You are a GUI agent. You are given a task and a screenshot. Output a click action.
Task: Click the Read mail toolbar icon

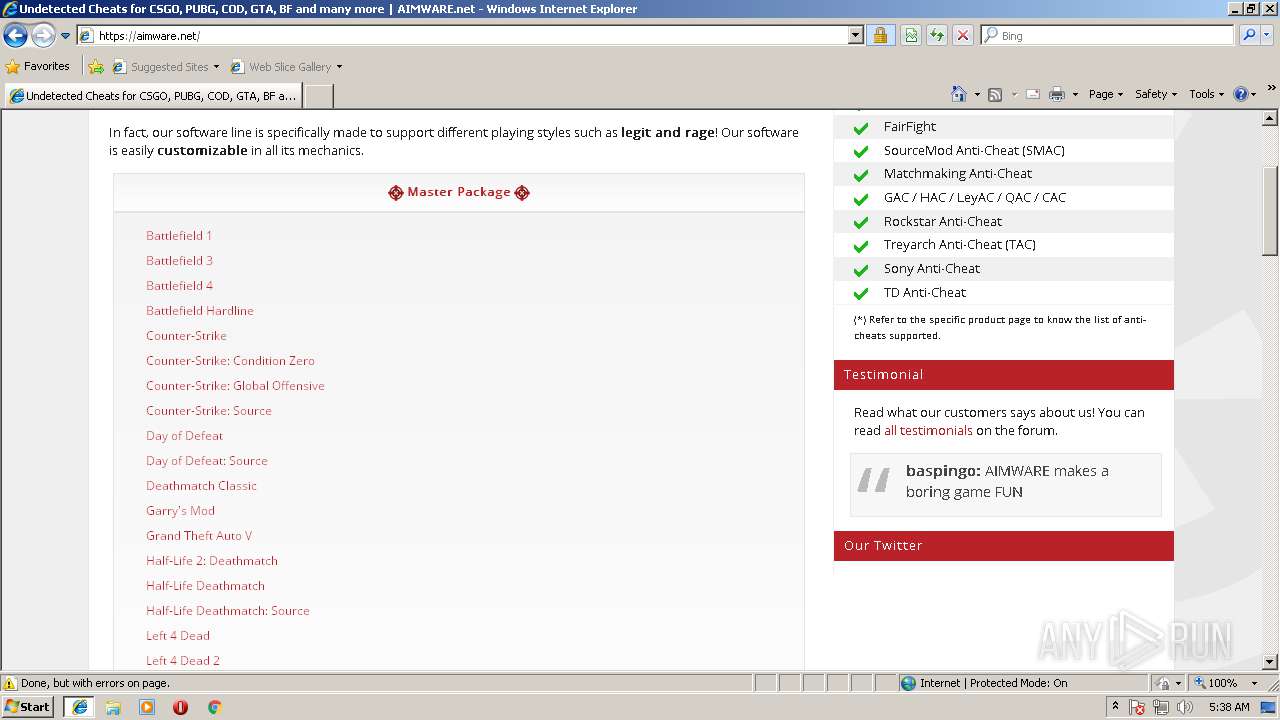pos(1033,94)
